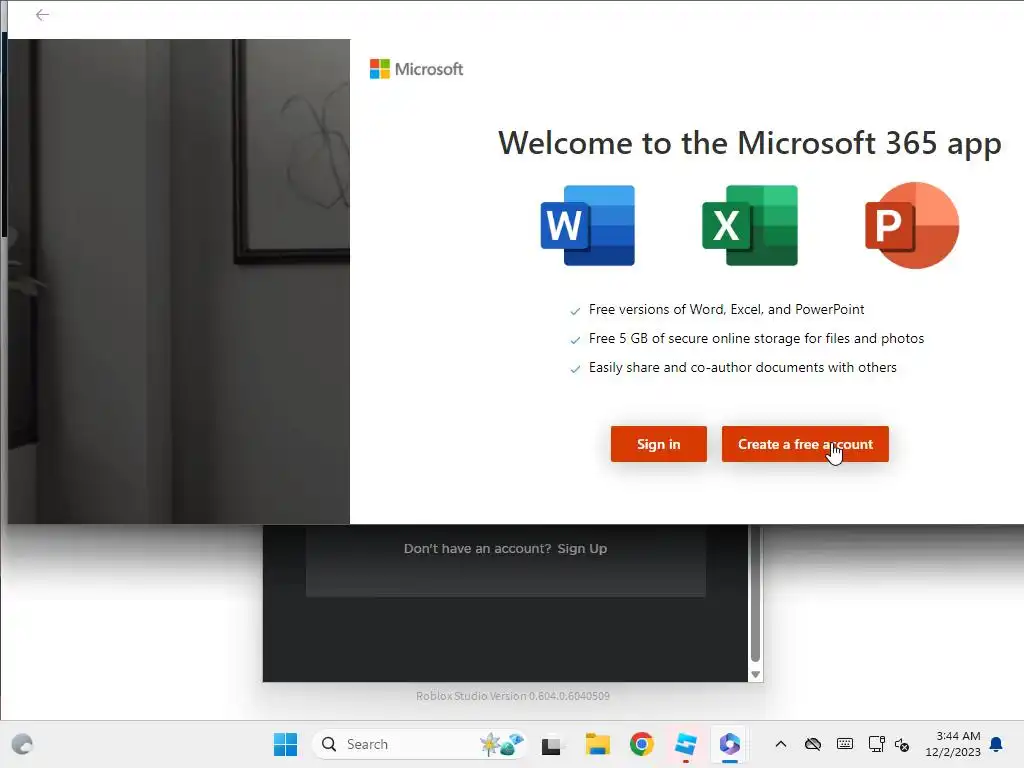Viewport: 1024px width, 768px height.
Task: Show hidden system tray icons
Action: point(780,744)
